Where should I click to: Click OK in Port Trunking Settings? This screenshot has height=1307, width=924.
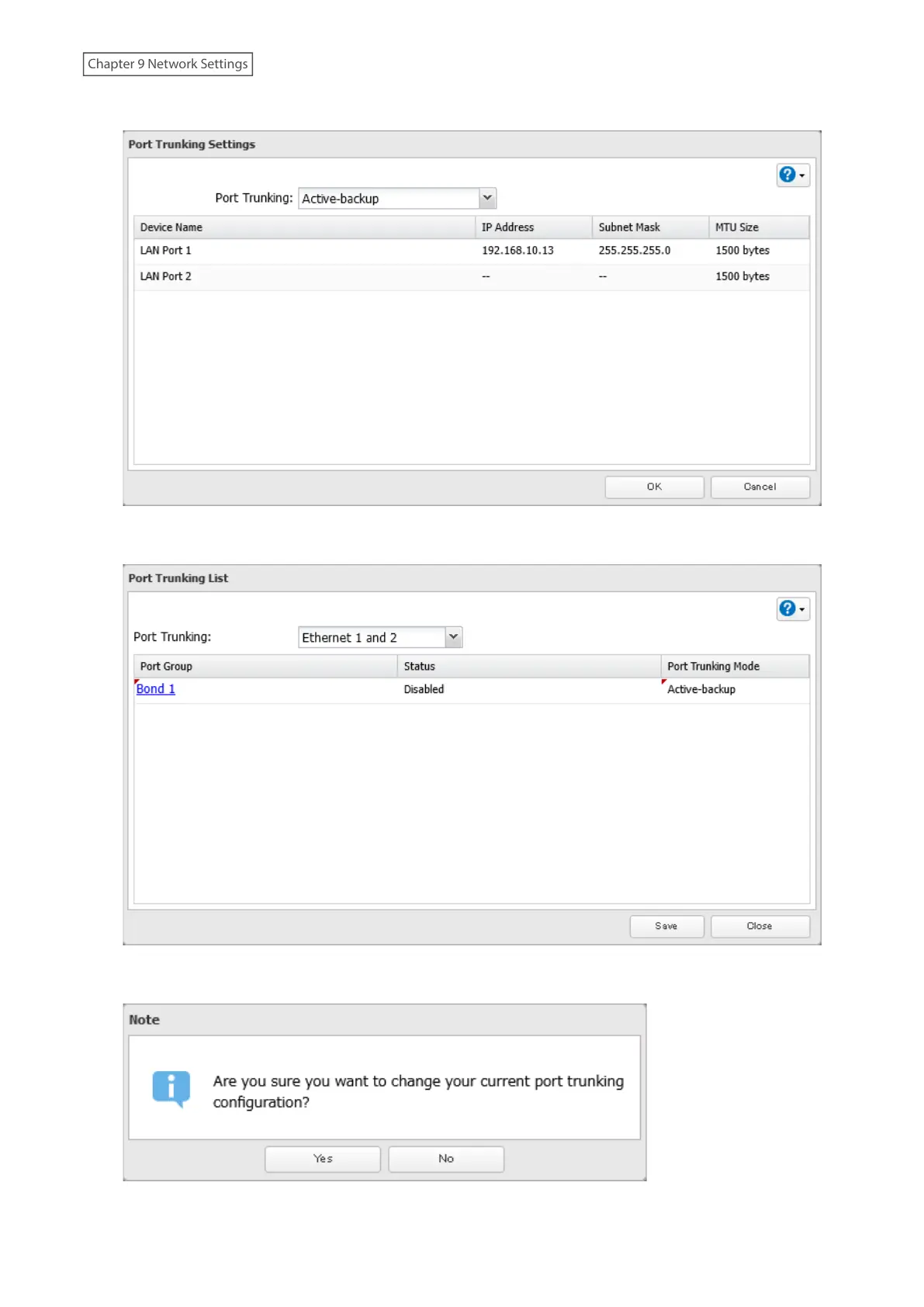[654, 487]
